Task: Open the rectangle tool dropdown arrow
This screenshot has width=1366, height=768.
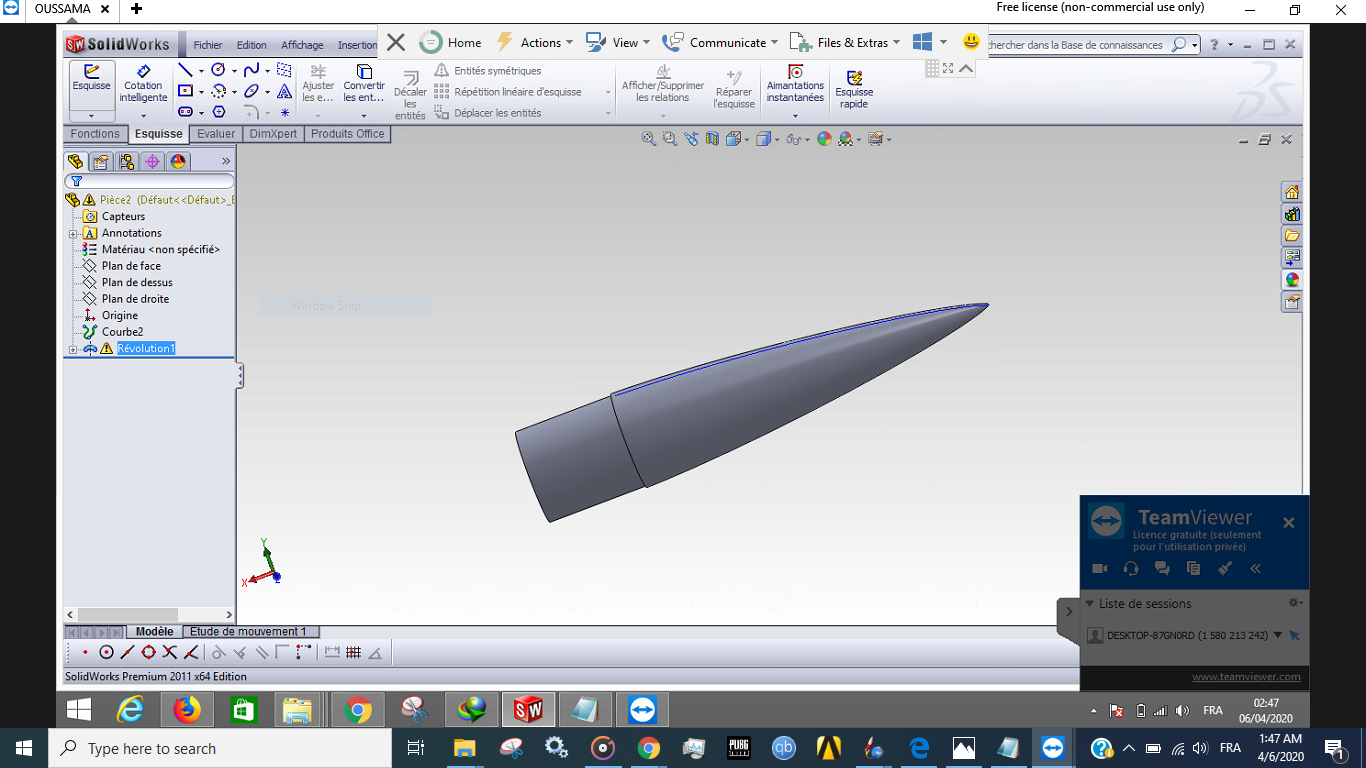Action: click(201, 91)
